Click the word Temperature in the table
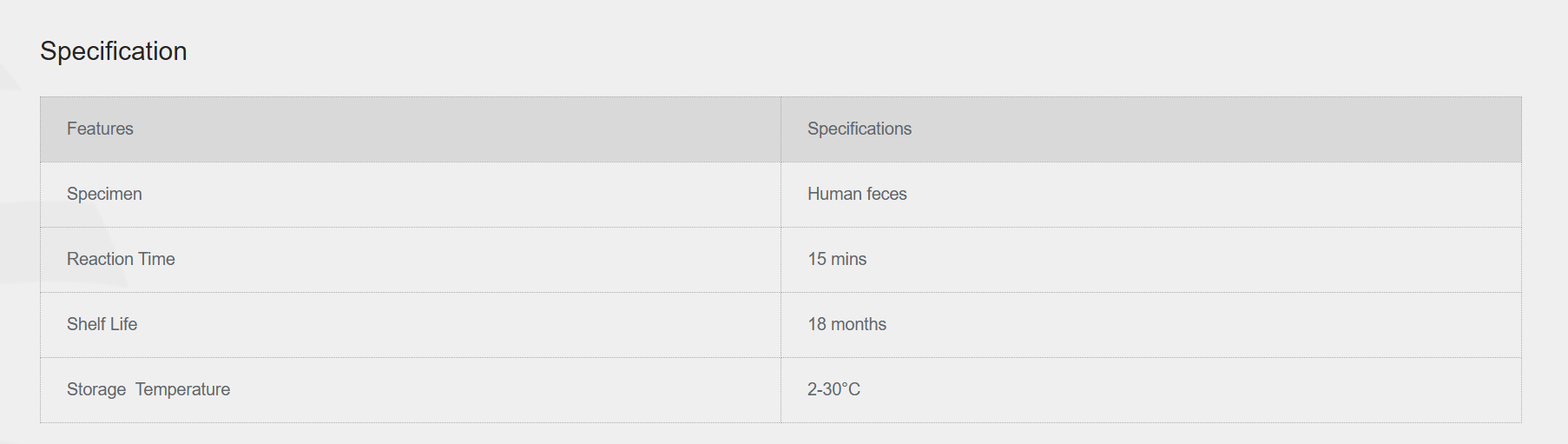The width and height of the screenshot is (1568, 444). click(x=182, y=389)
